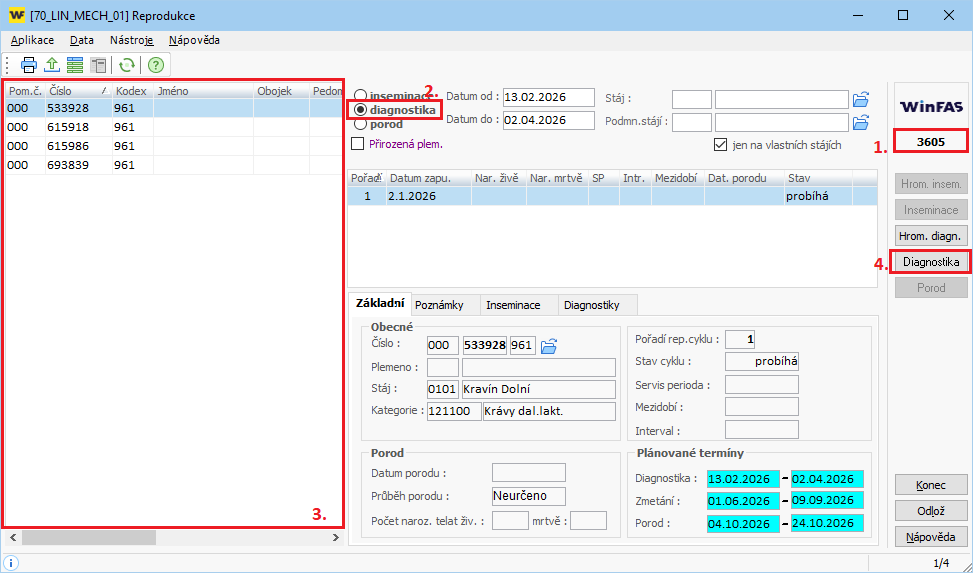
Task: Select the inseminace radio button
Action: (x=360, y=96)
